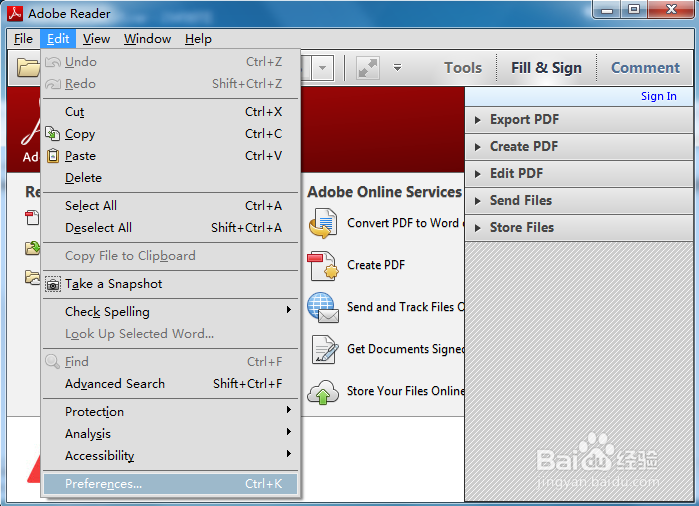Viewport: 699px width, 506px height.
Task: Click the Convert PDF to Word icon
Action: click(322, 223)
